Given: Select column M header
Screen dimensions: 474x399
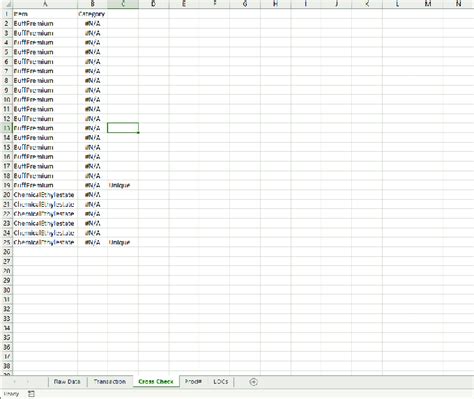Looking at the screenshot, I should point(428,4).
